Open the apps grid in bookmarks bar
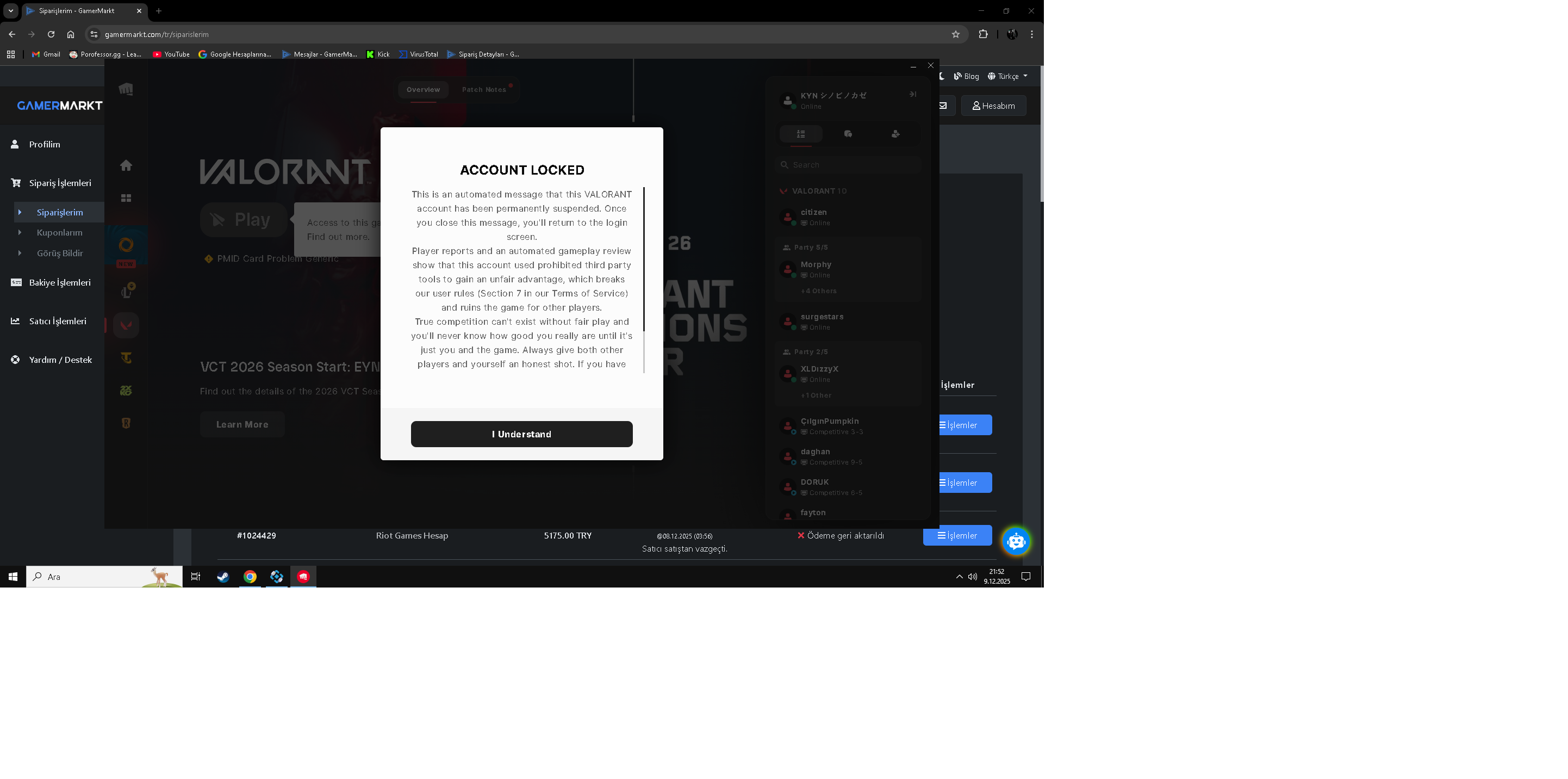The image size is (1568, 779). (x=11, y=54)
